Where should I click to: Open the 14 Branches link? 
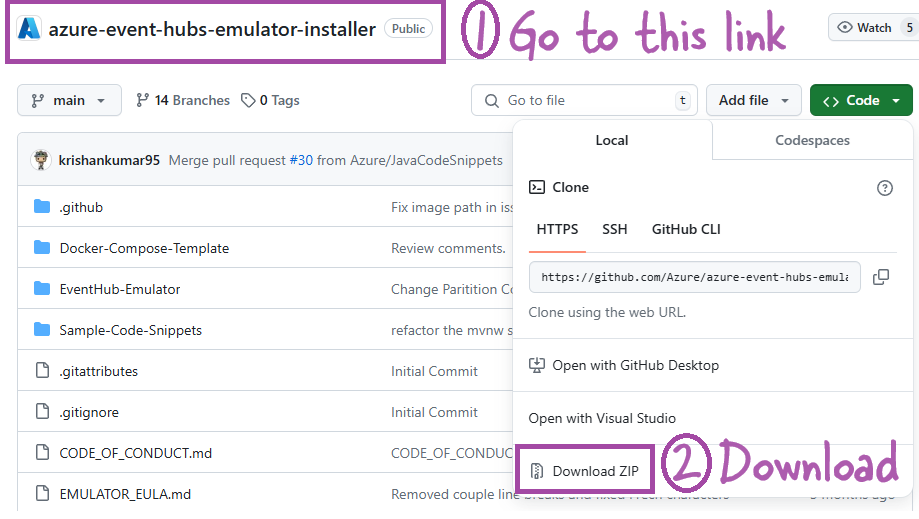[182, 101]
